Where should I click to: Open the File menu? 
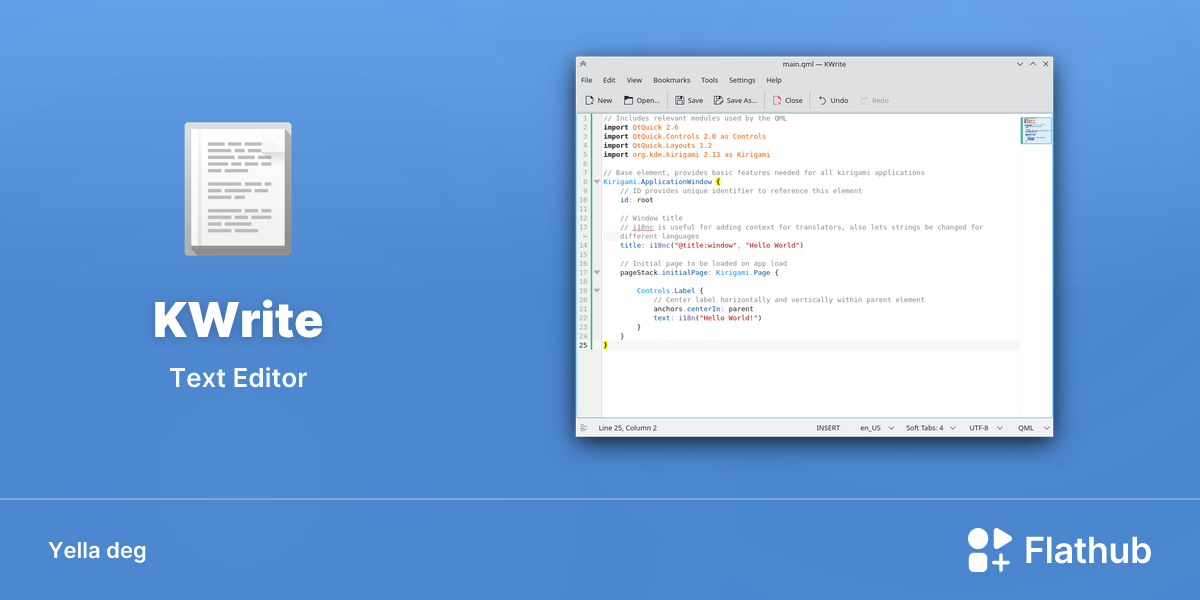tap(587, 80)
